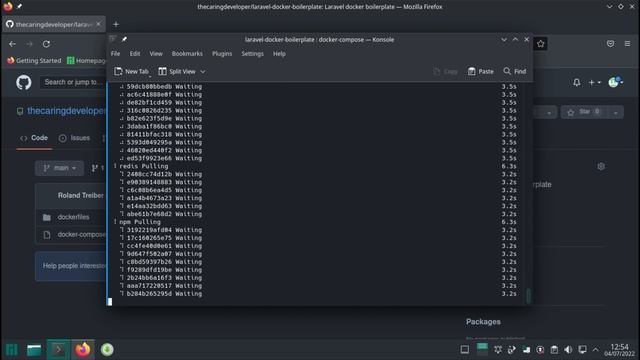Open the Konsole View menu
Image resolution: width=640 pixels, height=360 pixels.
click(x=156, y=54)
